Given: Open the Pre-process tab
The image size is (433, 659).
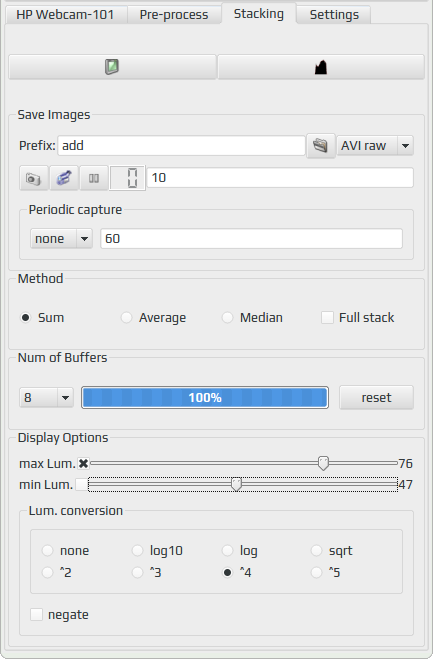Looking at the screenshot, I should point(174,15).
